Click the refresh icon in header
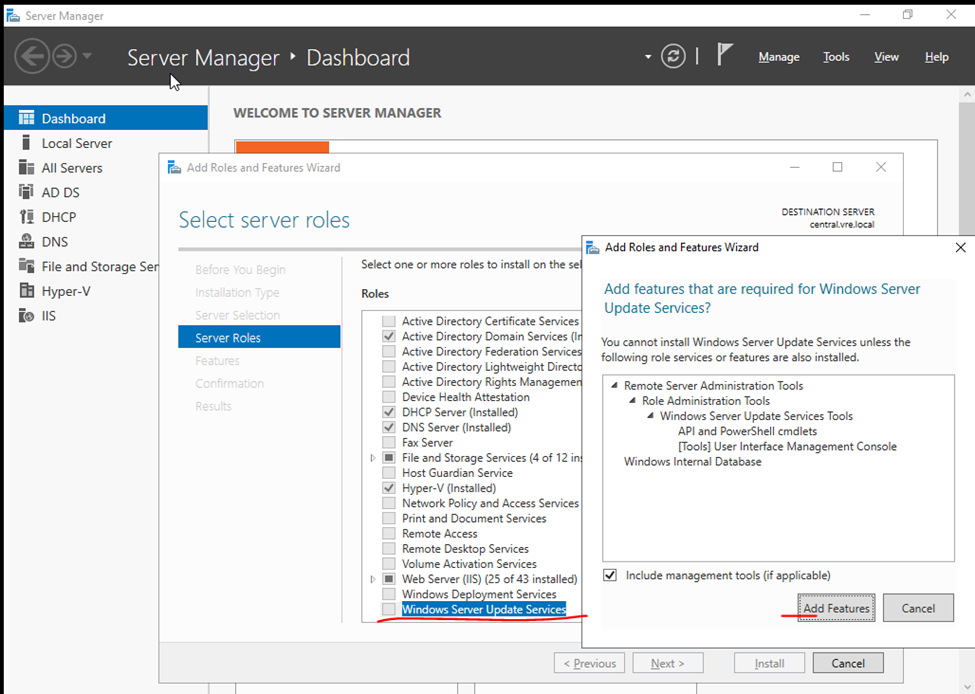 click(x=675, y=57)
